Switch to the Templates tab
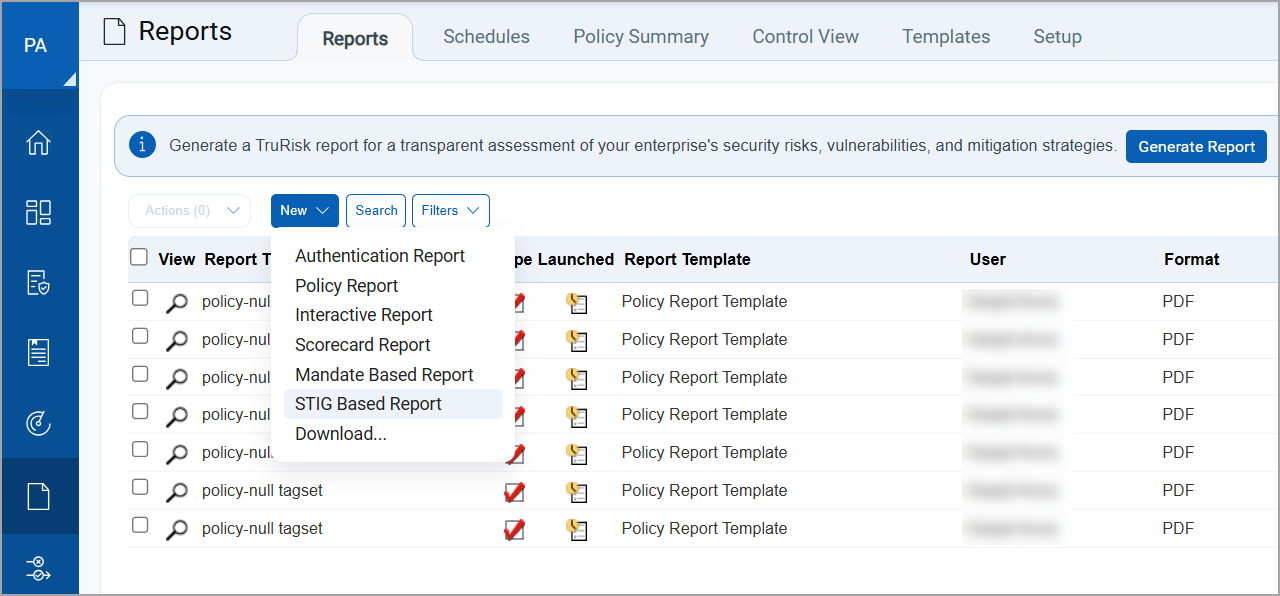The image size is (1280, 596). 946,37
